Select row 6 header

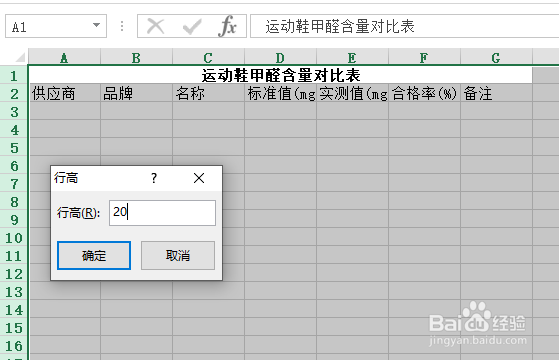14,165
